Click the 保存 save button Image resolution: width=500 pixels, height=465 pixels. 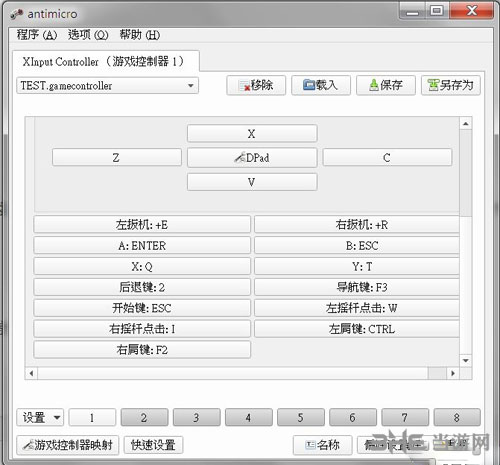click(386, 85)
